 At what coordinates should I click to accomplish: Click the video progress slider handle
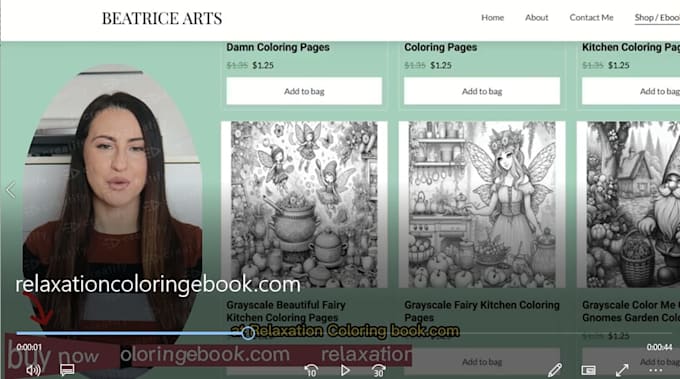pos(248,333)
